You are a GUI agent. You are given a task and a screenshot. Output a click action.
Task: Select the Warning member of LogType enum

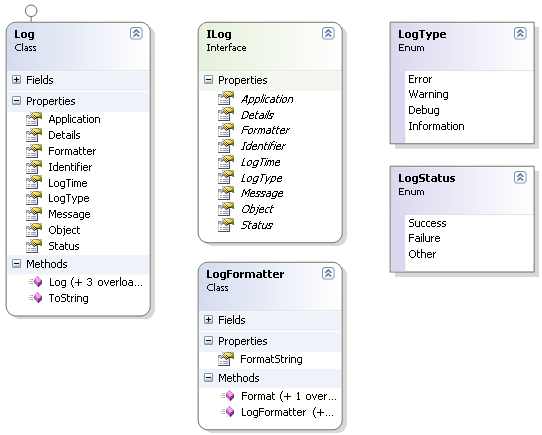[x=428, y=94]
